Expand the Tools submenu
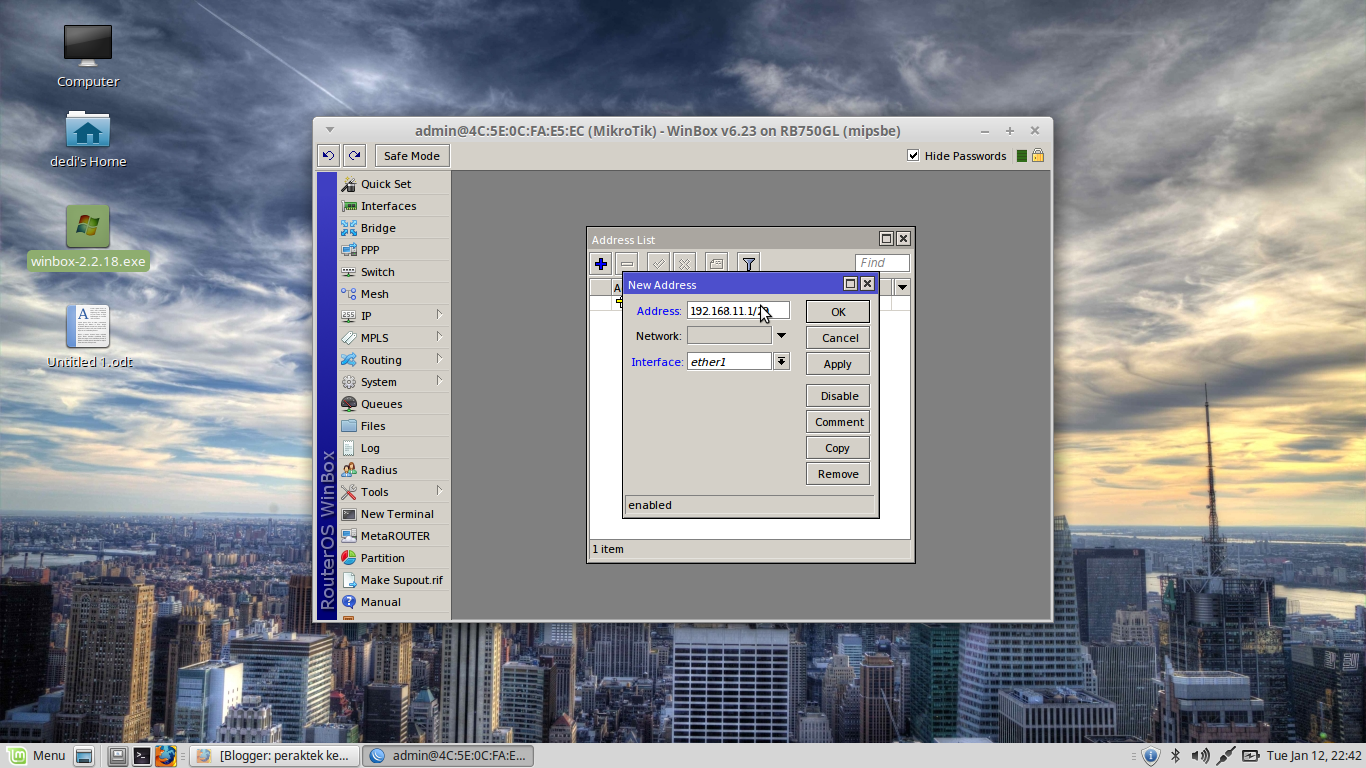Image resolution: width=1366 pixels, height=768 pixels. 438,491
